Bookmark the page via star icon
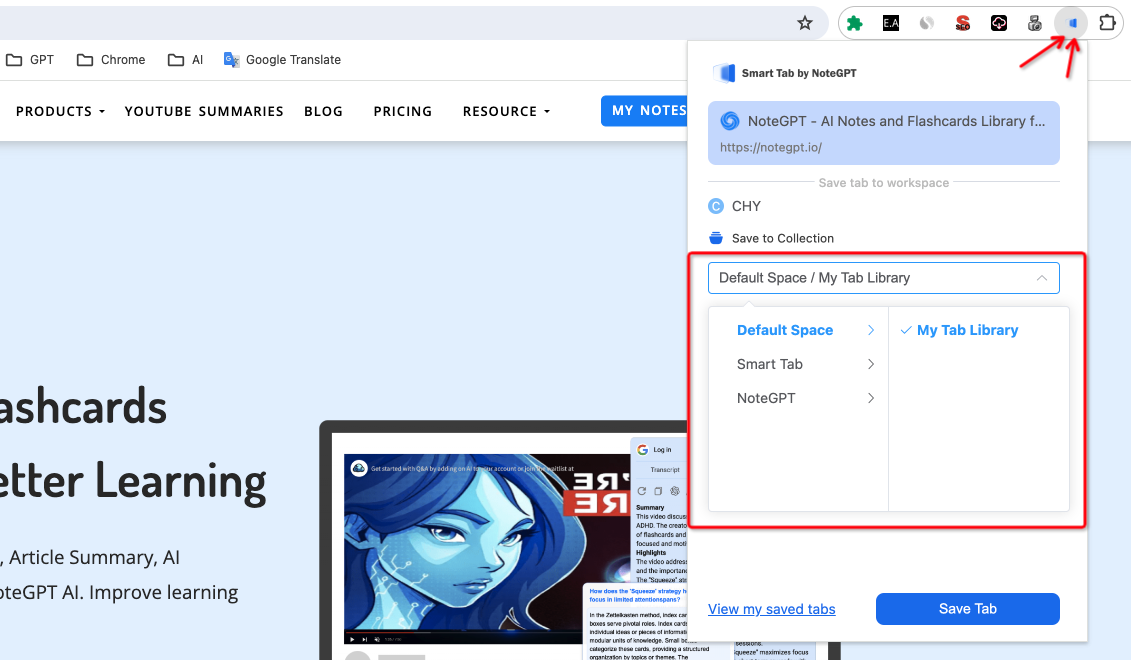This screenshot has height=660, width=1131. (x=805, y=22)
